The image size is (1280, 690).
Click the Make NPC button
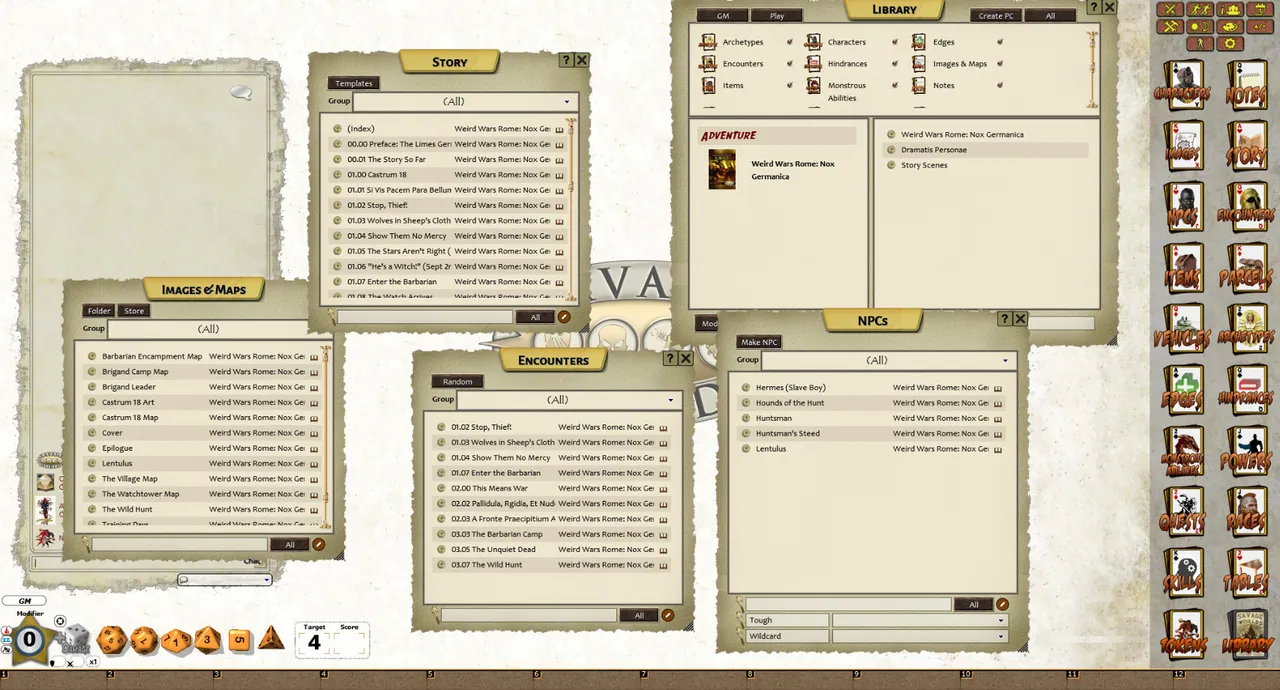pos(759,342)
